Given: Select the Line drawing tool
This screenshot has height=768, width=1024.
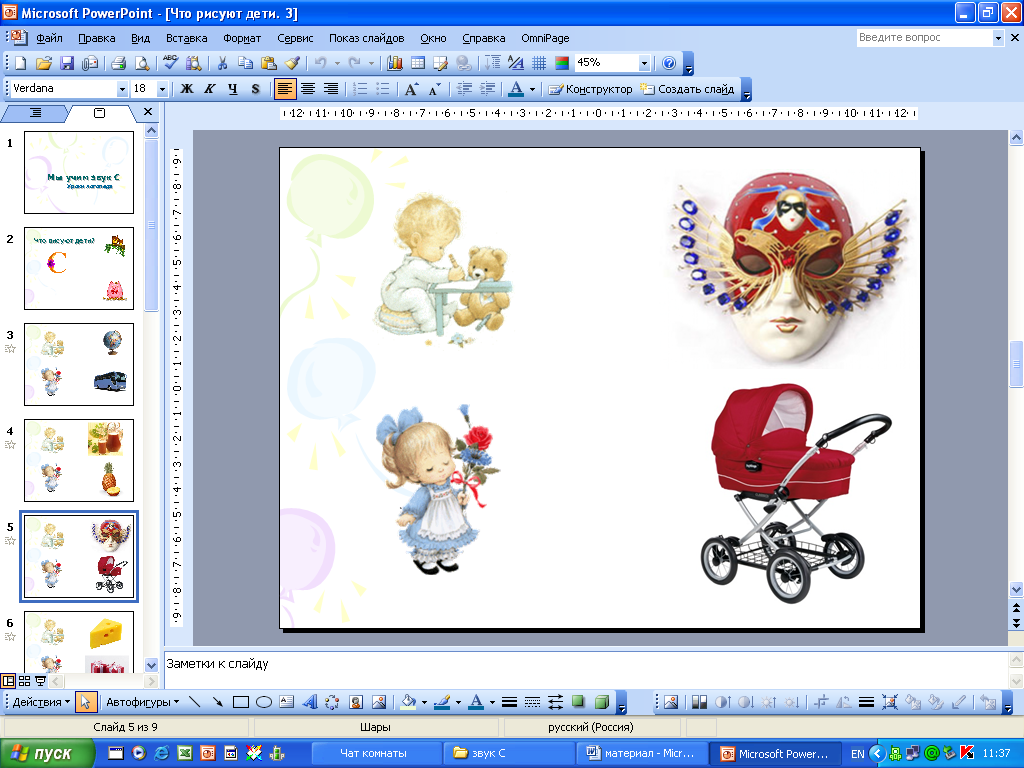Looking at the screenshot, I should (195, 702).
